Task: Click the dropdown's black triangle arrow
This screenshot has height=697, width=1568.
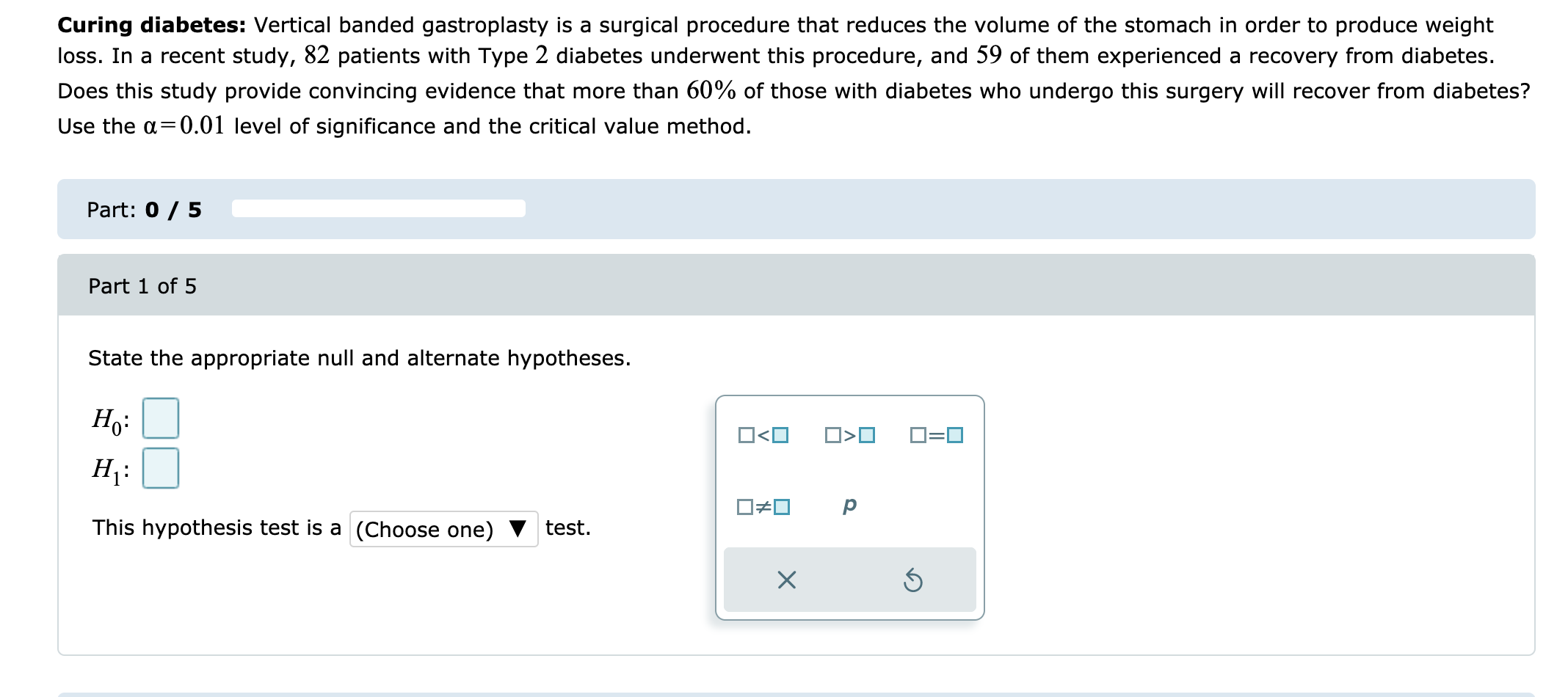Action: coord(518,529)
